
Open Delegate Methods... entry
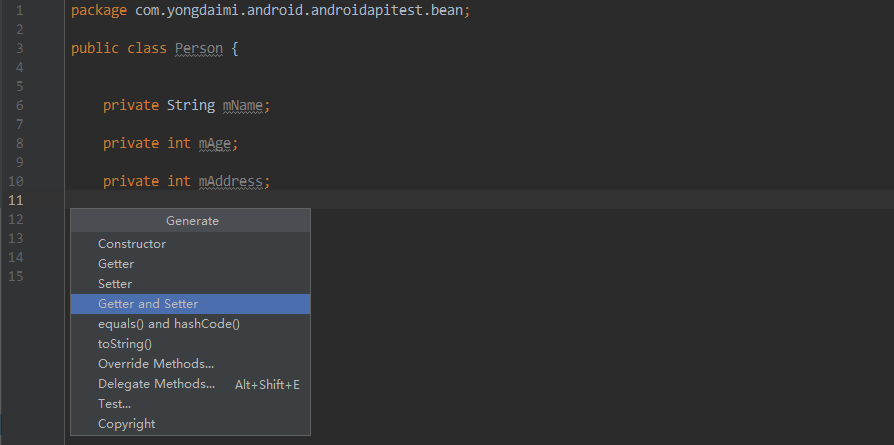pos(190,384)
